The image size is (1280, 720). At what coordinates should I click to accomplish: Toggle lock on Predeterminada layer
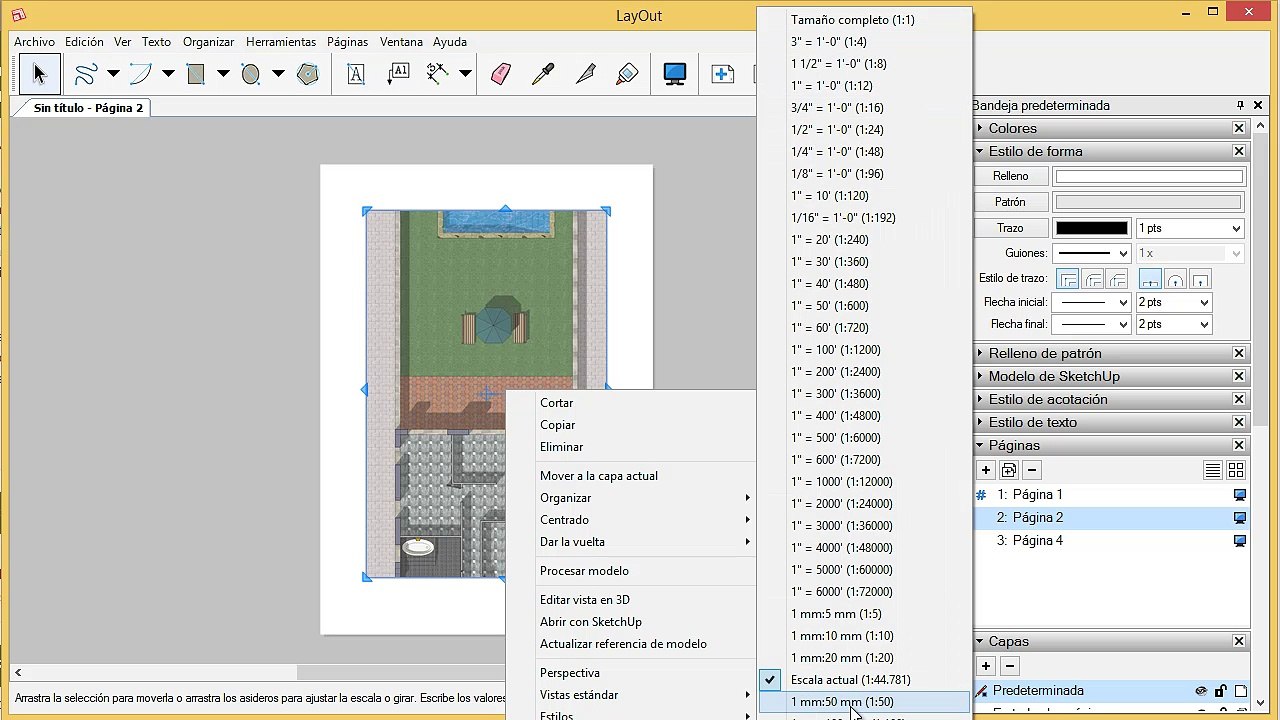[x=1221, y=691]
